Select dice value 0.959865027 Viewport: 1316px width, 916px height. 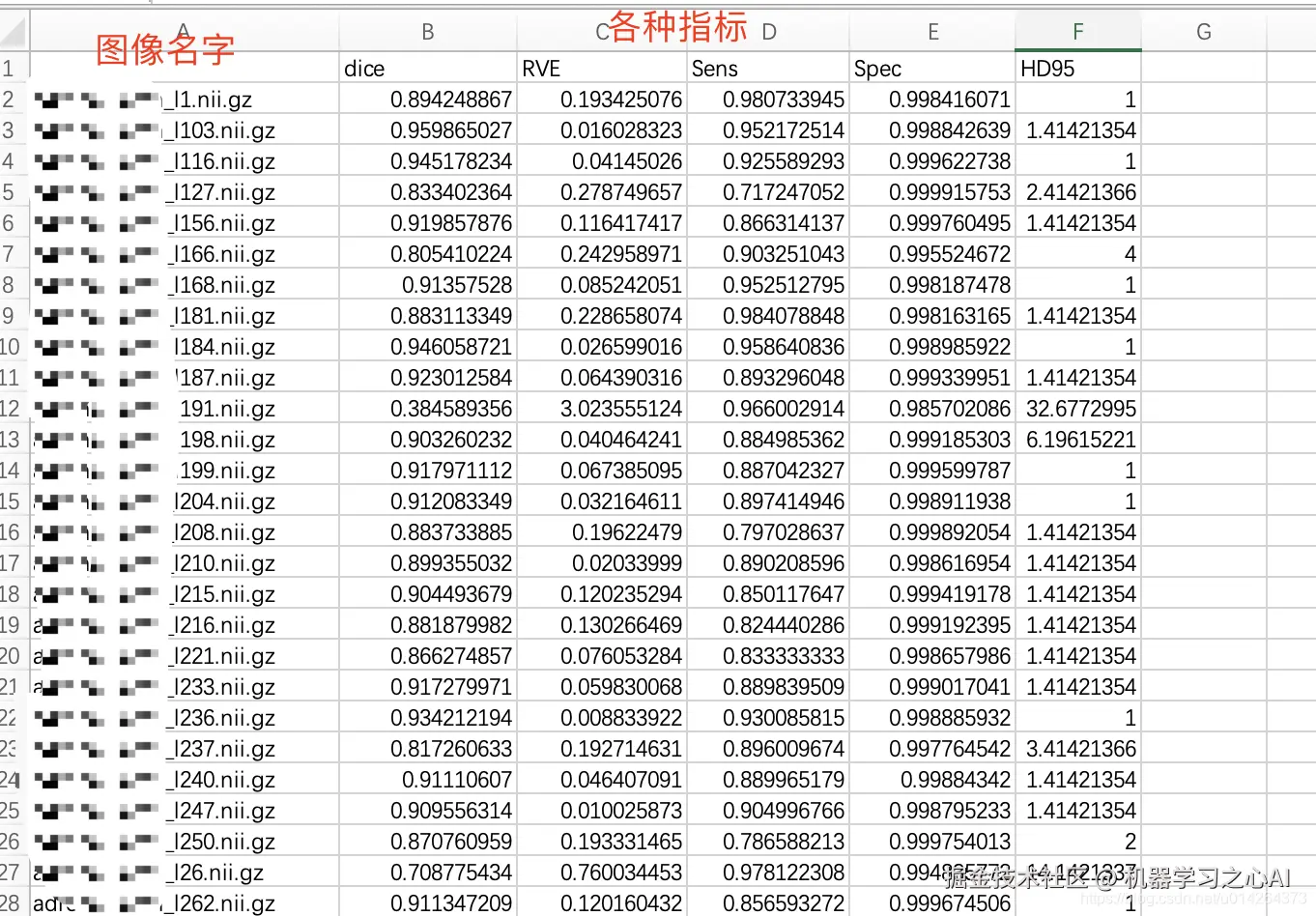pyautogui.click(x=428, y=130)
